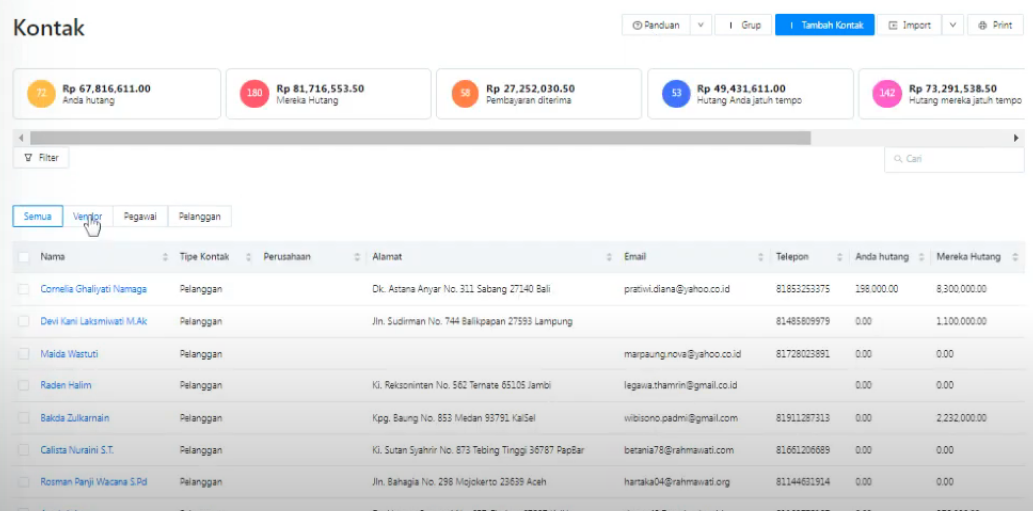
Task: Open contact Raden Halim
Action: [66, 385]
